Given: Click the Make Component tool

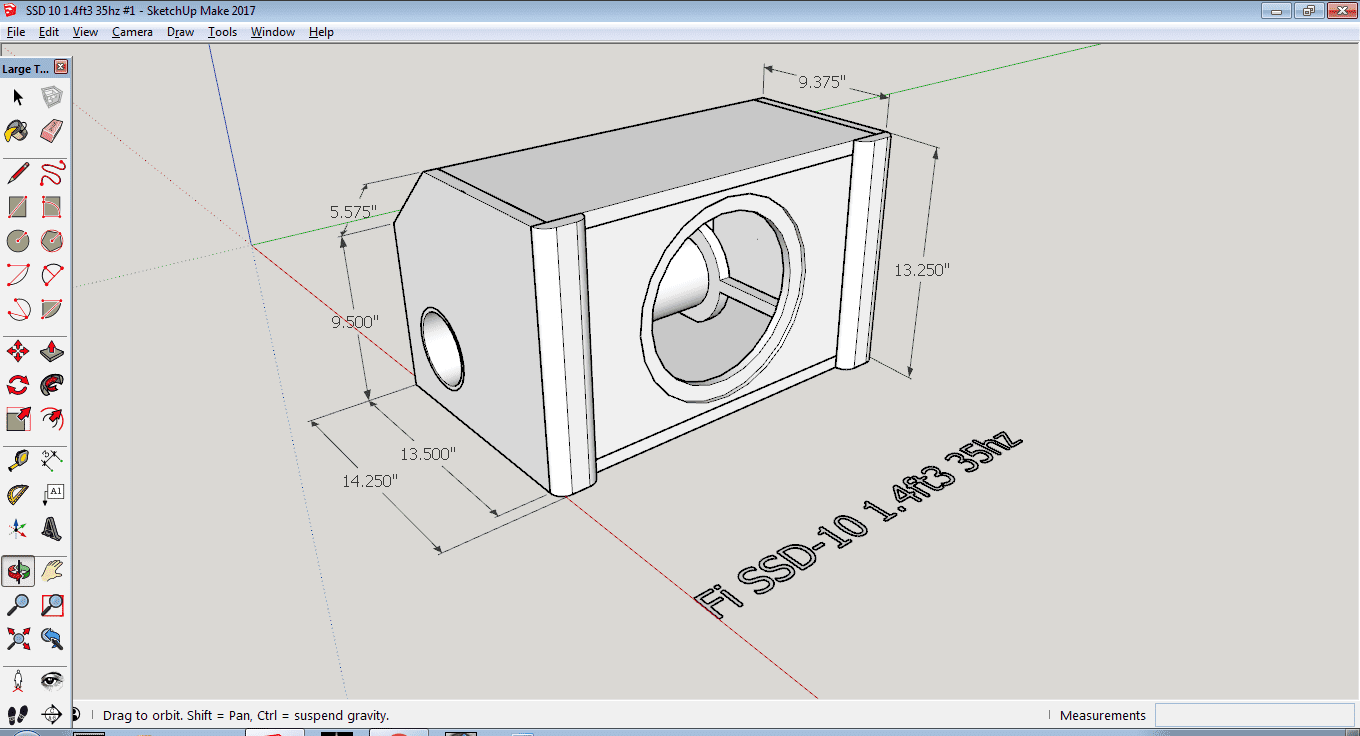Looking at the screenshot, I should coord(52,97).
